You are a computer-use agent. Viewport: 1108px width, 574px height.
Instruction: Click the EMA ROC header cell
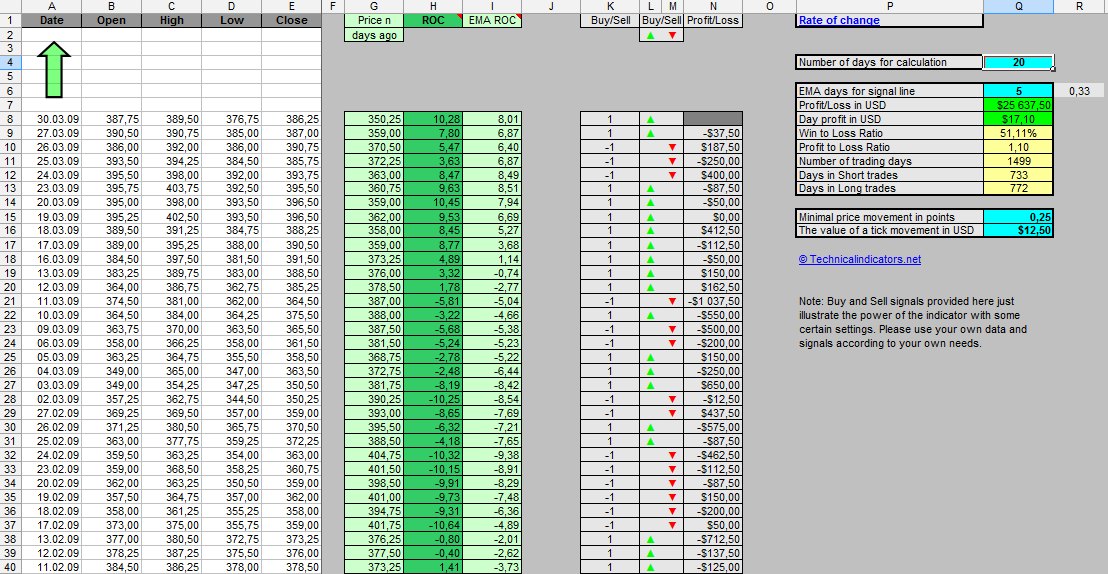click(492, 20)
